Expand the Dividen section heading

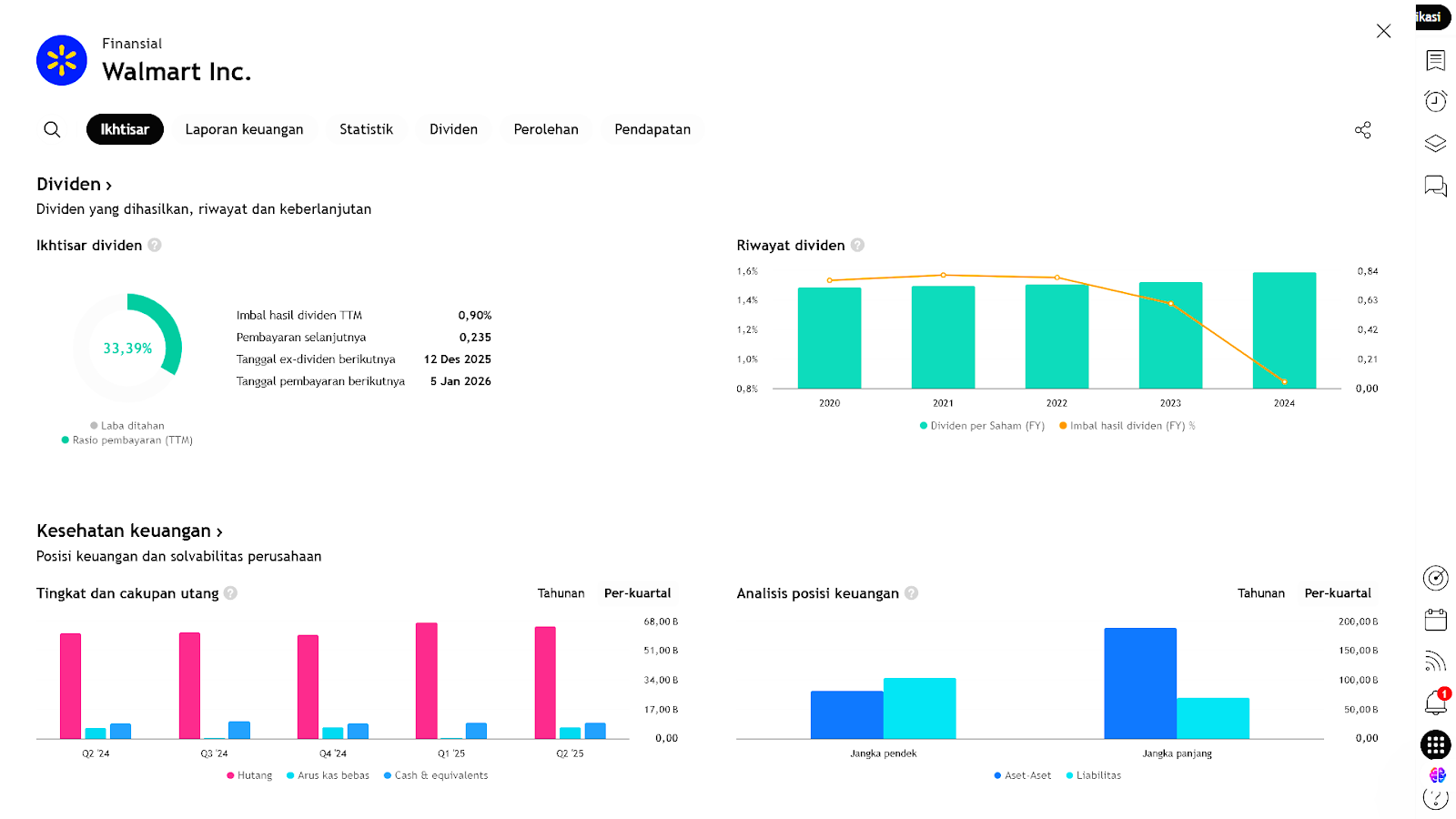[74, 184]
